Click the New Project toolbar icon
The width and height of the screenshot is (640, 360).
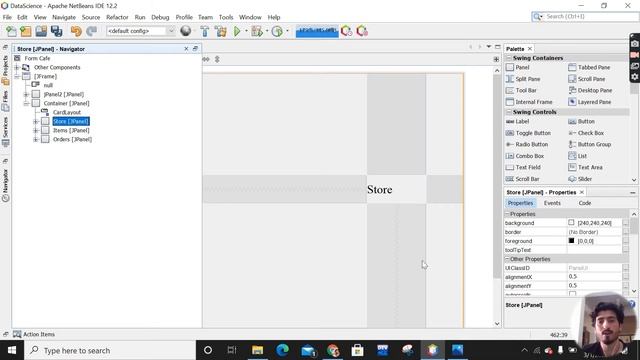pos(26,31)
